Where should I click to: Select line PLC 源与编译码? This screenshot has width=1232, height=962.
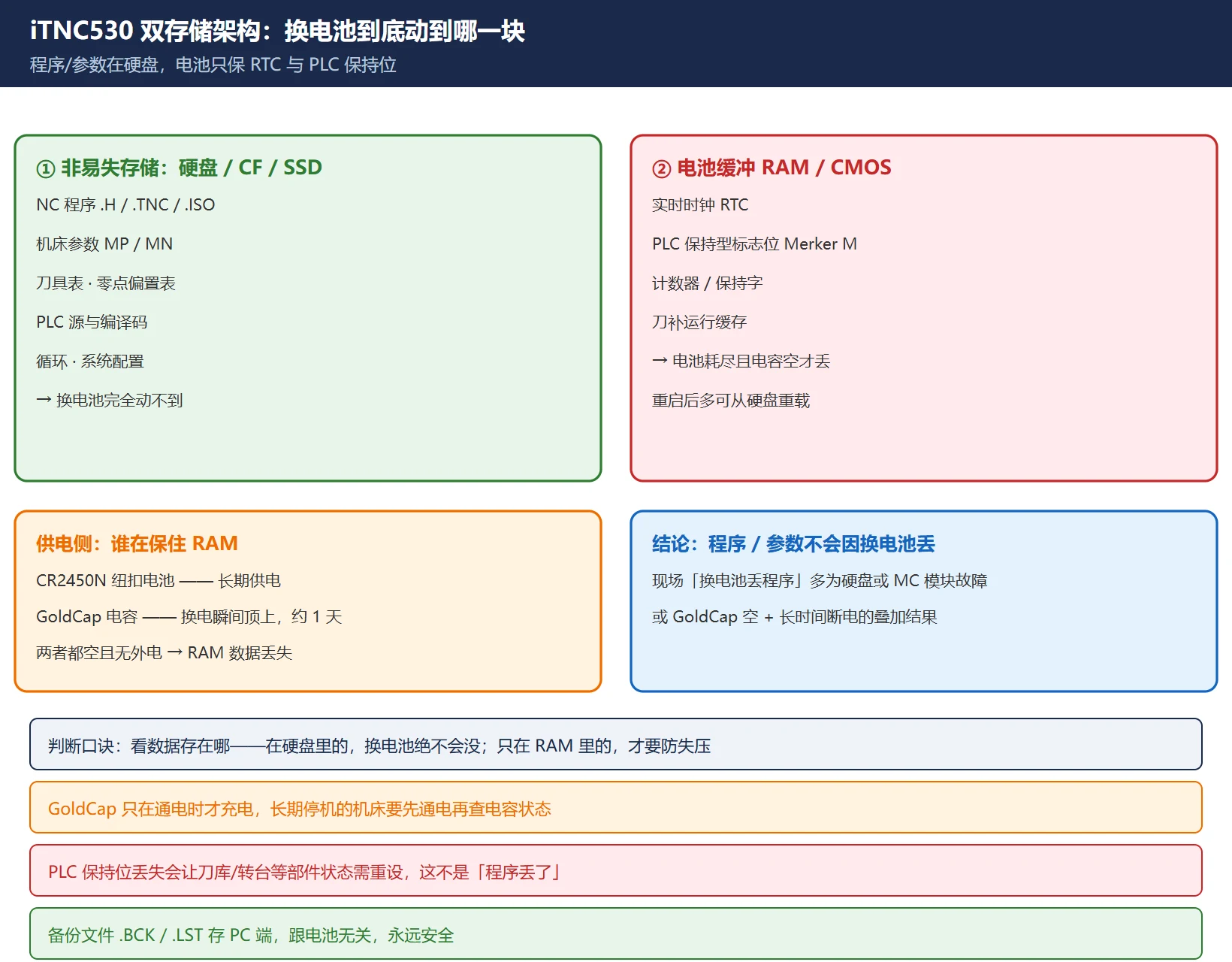coord(92,322)
